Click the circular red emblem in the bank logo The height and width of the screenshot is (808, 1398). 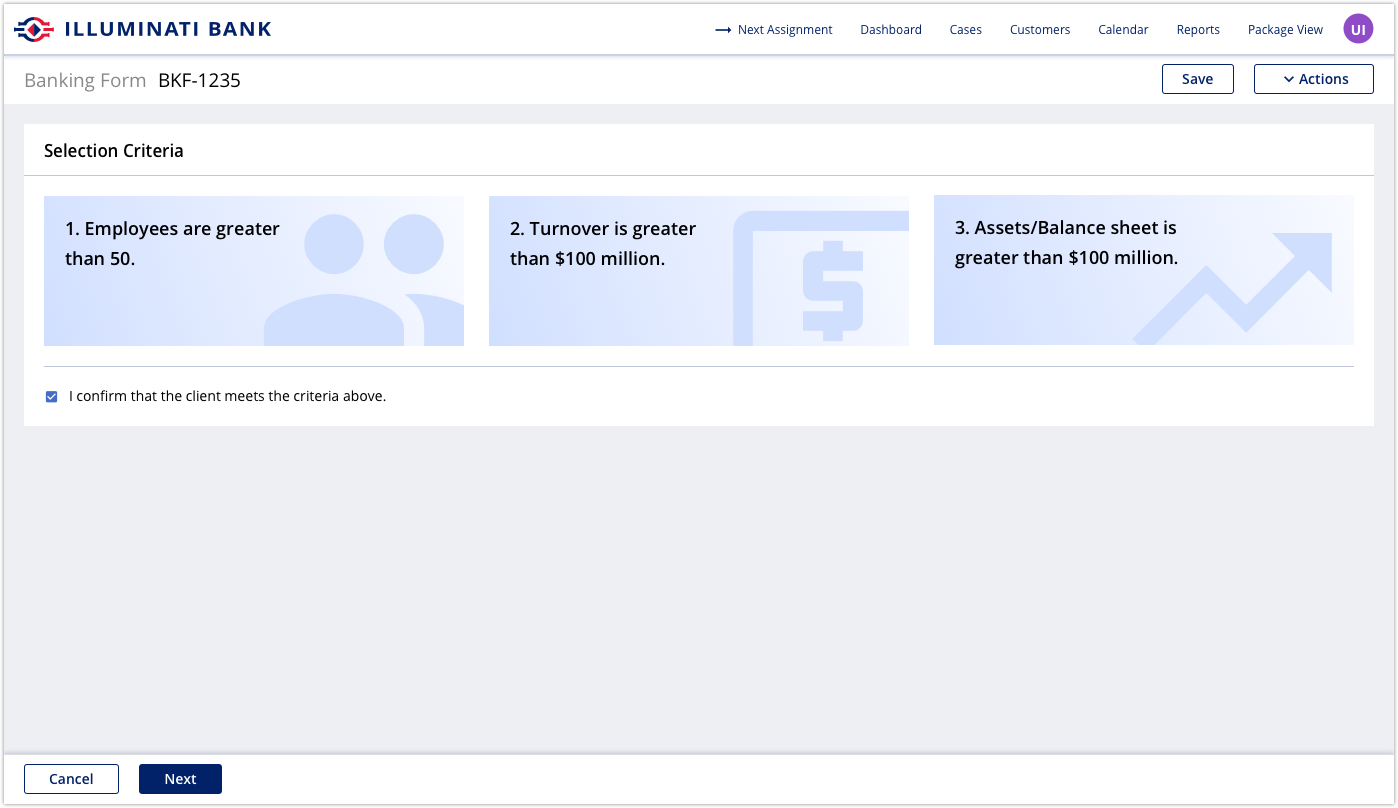31,28
